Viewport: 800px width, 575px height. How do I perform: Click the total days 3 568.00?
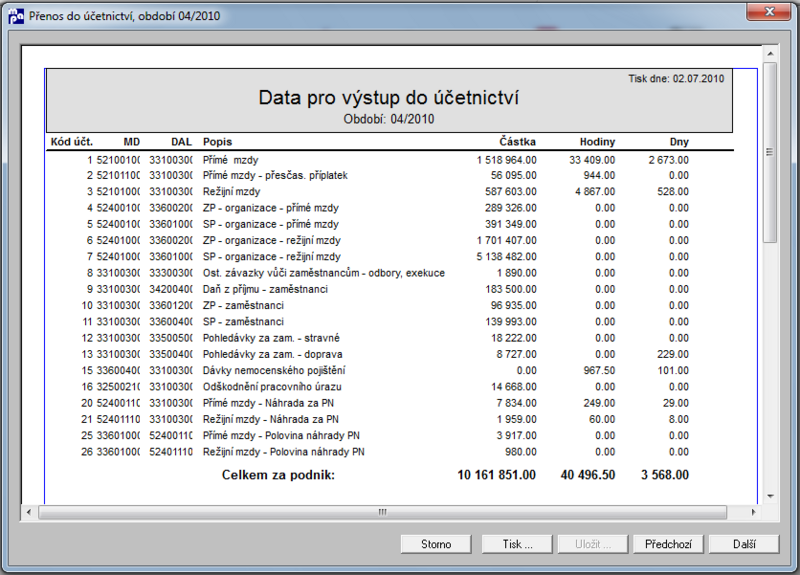click(665, 475)
